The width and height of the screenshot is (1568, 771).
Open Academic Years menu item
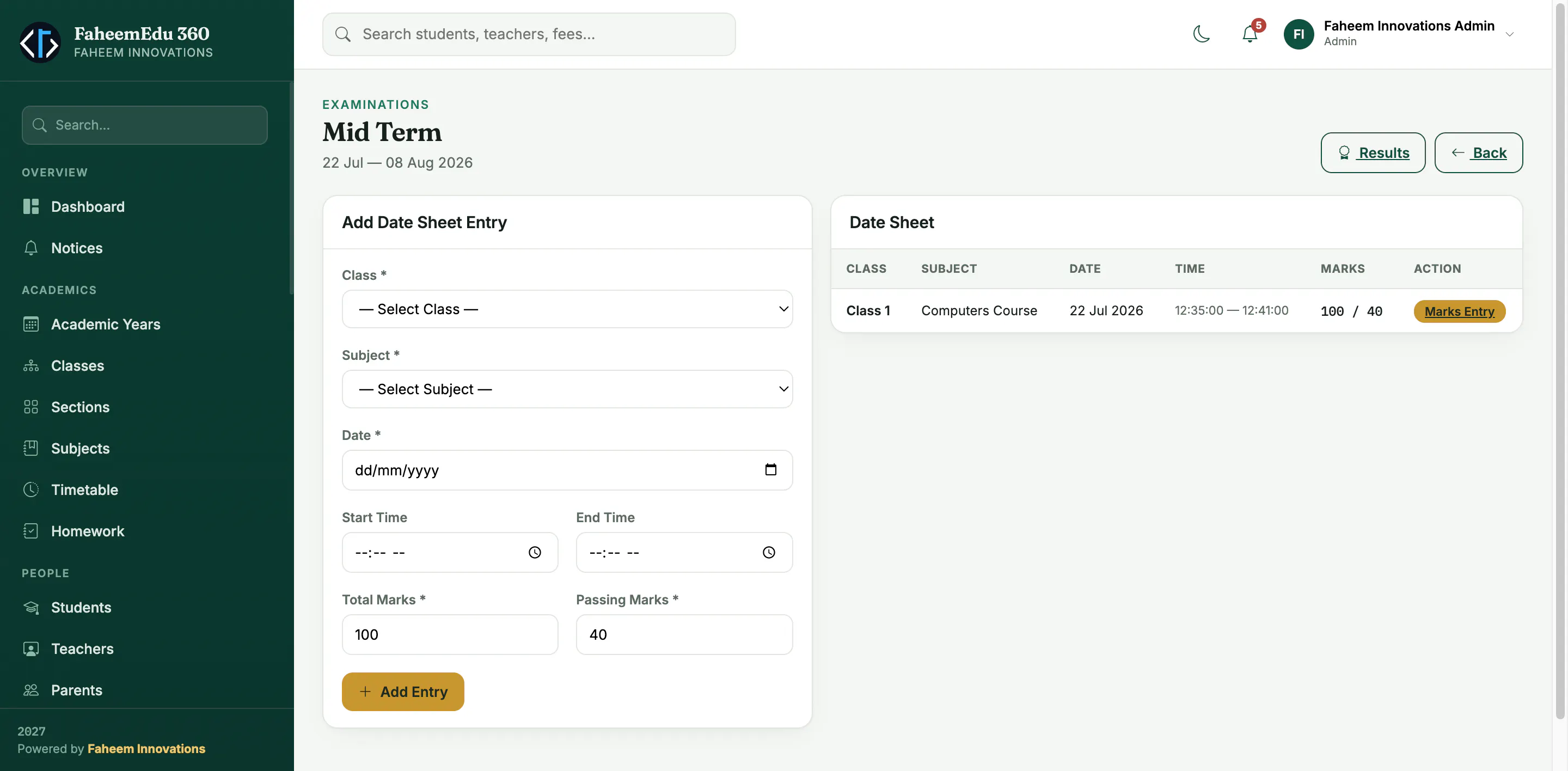(105, 325)
